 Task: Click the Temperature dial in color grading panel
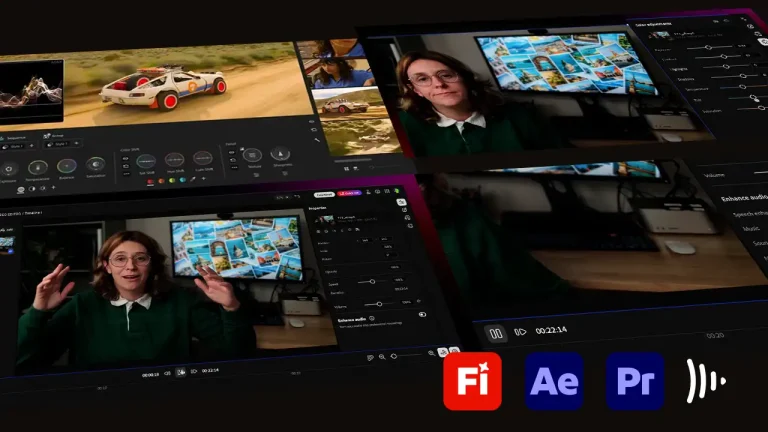[38, 168]
